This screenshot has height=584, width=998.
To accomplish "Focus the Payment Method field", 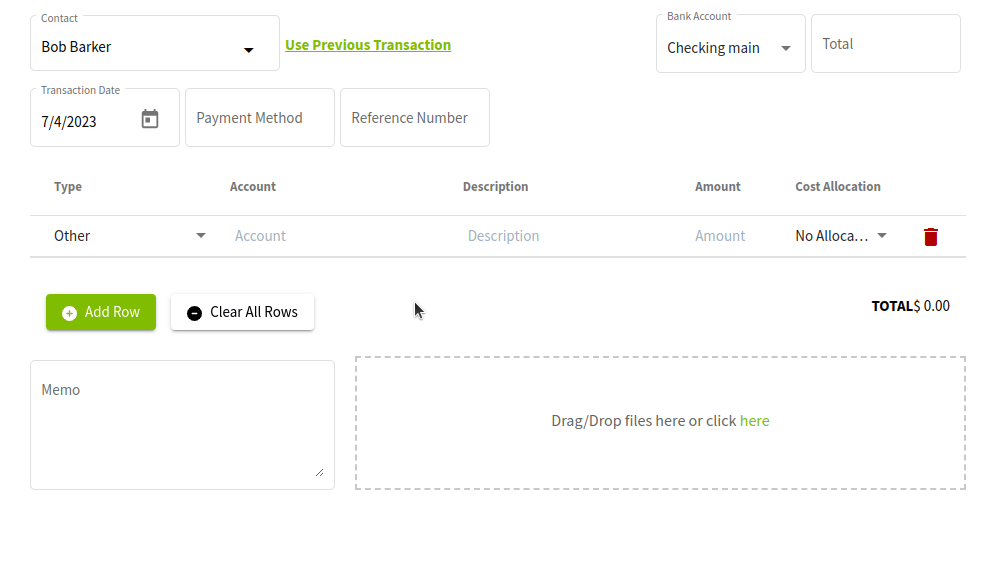I will (259, 118).
